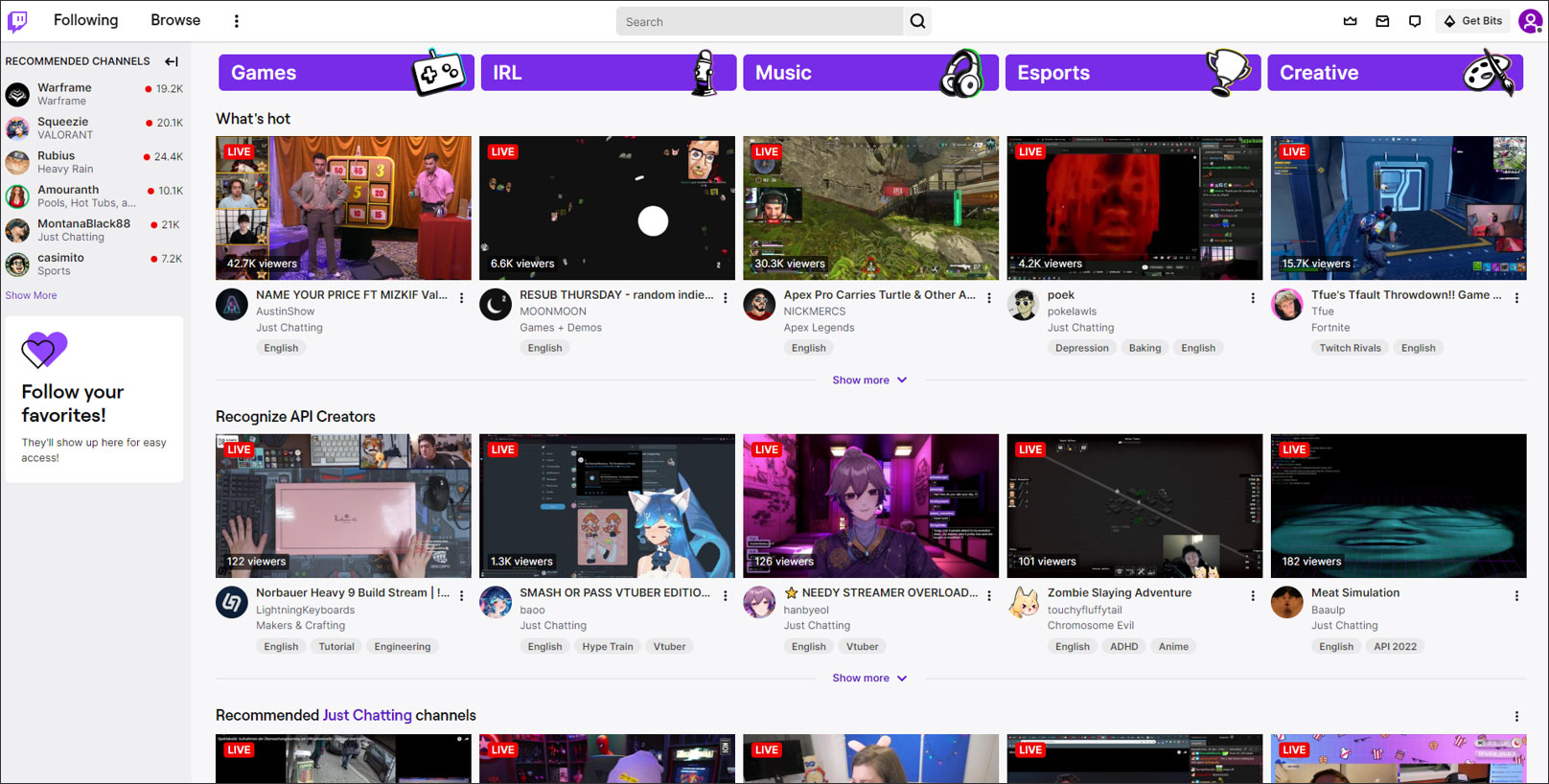The image size is (1549, 784).
Task: Collapse the Recommended Channels sidebar
Action: (172, 61)
